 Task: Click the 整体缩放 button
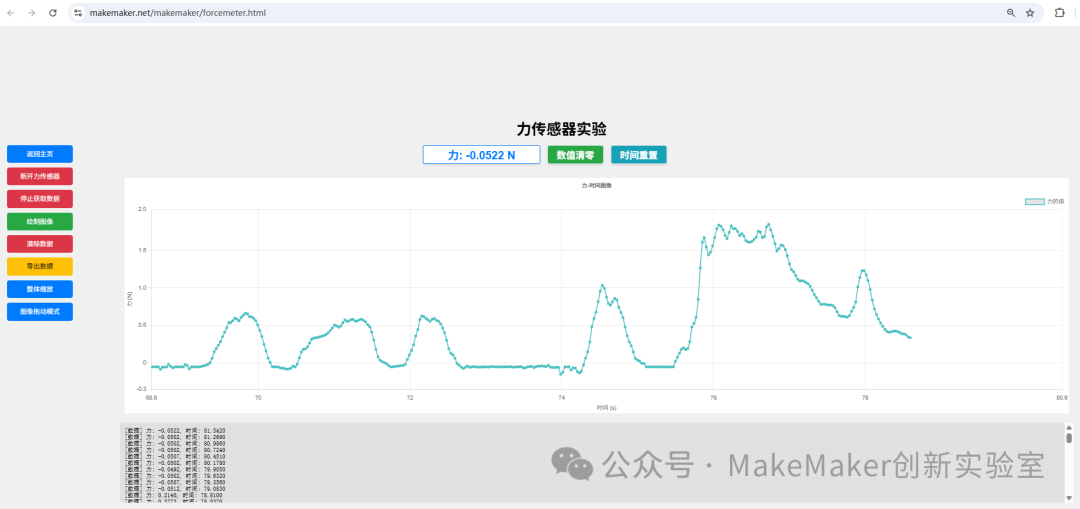40,289
